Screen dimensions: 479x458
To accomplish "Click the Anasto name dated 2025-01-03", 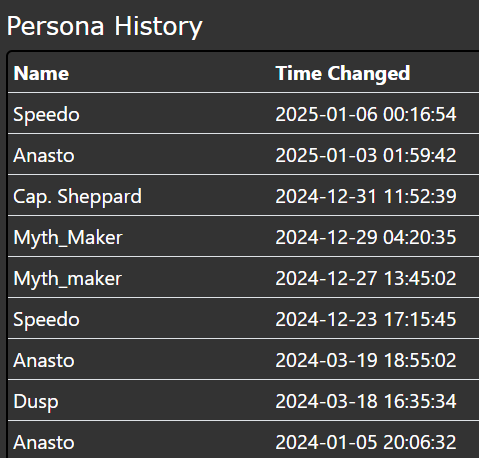I will 44,156.
